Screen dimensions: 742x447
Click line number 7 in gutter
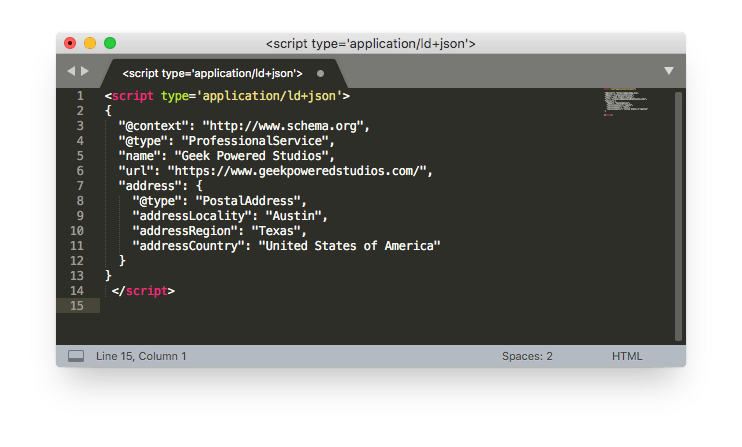click(x=80, y=186)
